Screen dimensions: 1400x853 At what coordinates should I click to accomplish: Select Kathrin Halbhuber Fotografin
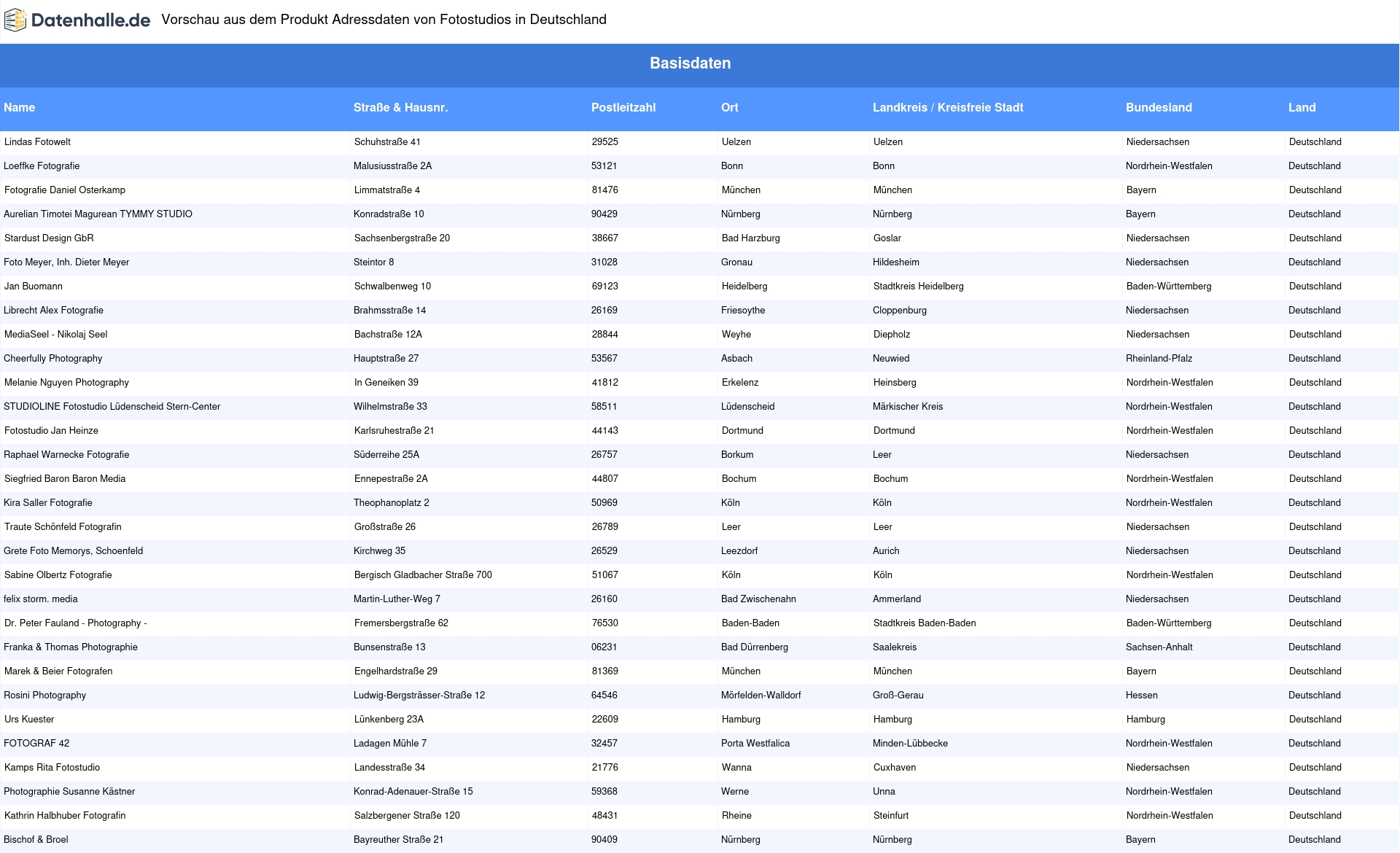click(x=65, y=815)
